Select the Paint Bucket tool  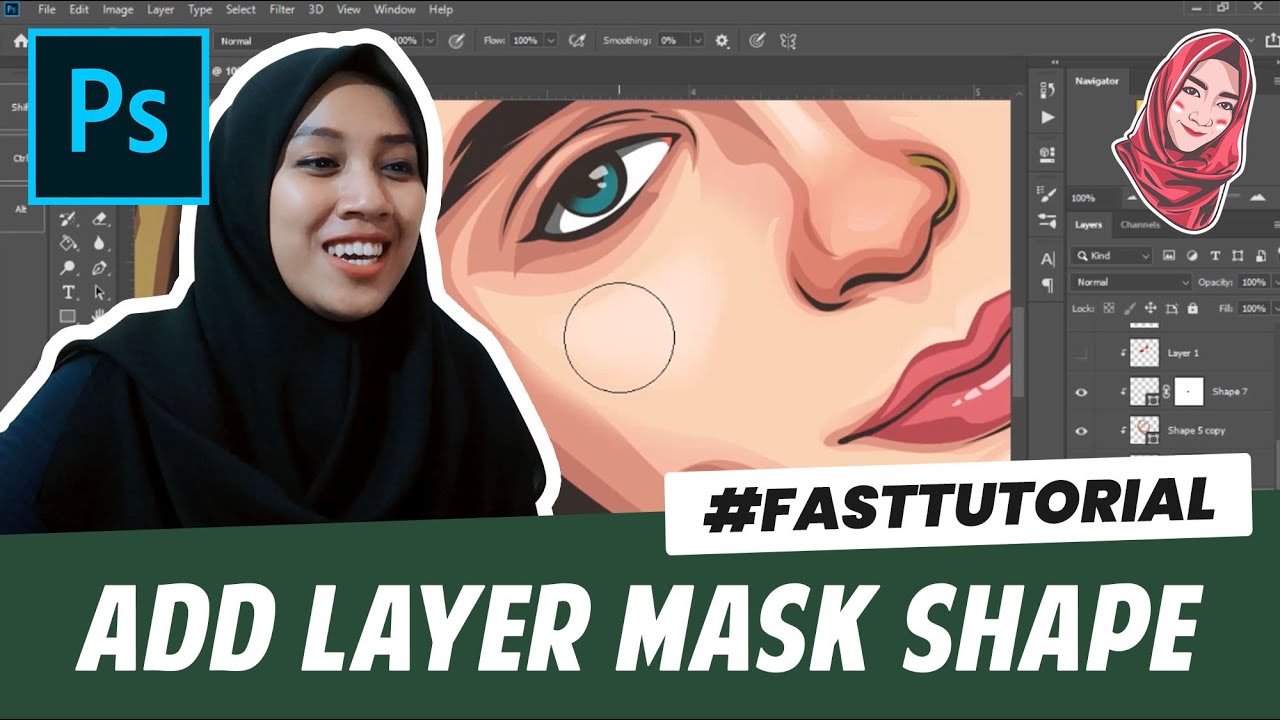pyautogui.click(x=68, y=243)
